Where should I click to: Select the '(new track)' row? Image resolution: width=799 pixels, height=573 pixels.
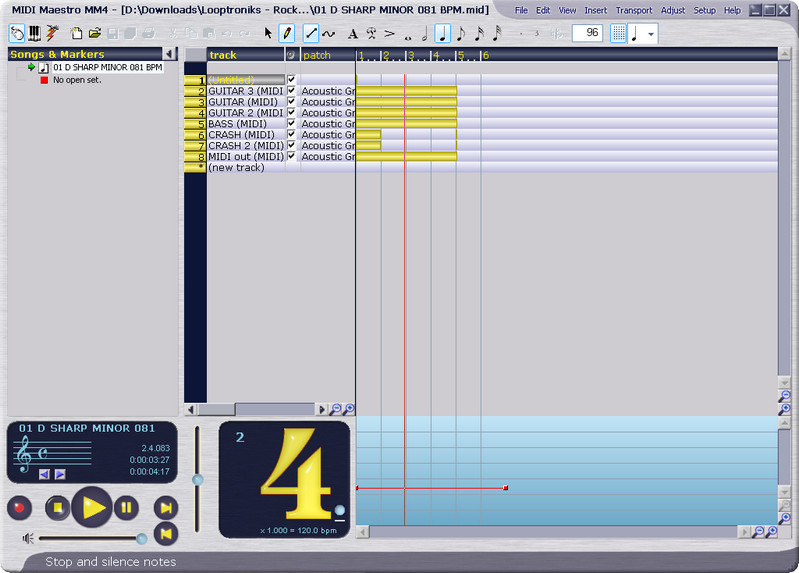pyautogui.click(x=236, y=168)
